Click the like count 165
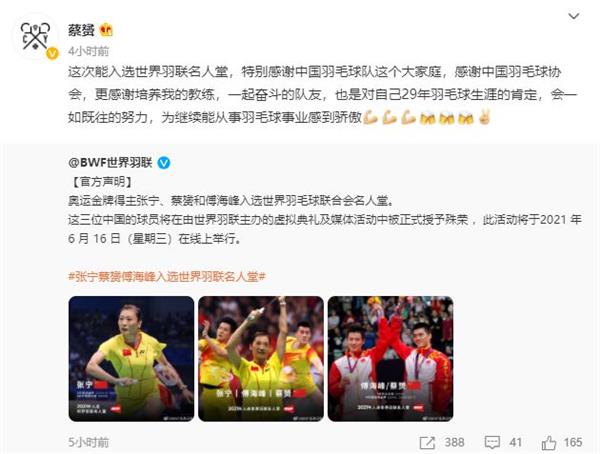Image resolution: width=600 pixels, height=454 pixels. tap(573, 443)
